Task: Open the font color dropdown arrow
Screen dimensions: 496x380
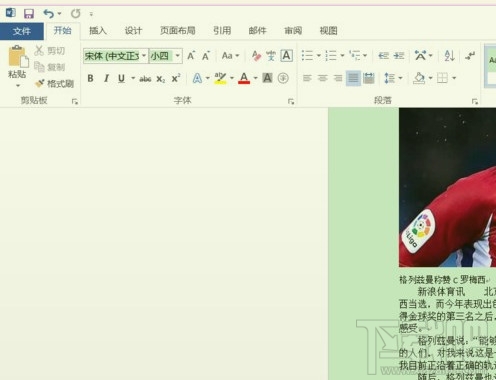Action: tap(256, 78)
